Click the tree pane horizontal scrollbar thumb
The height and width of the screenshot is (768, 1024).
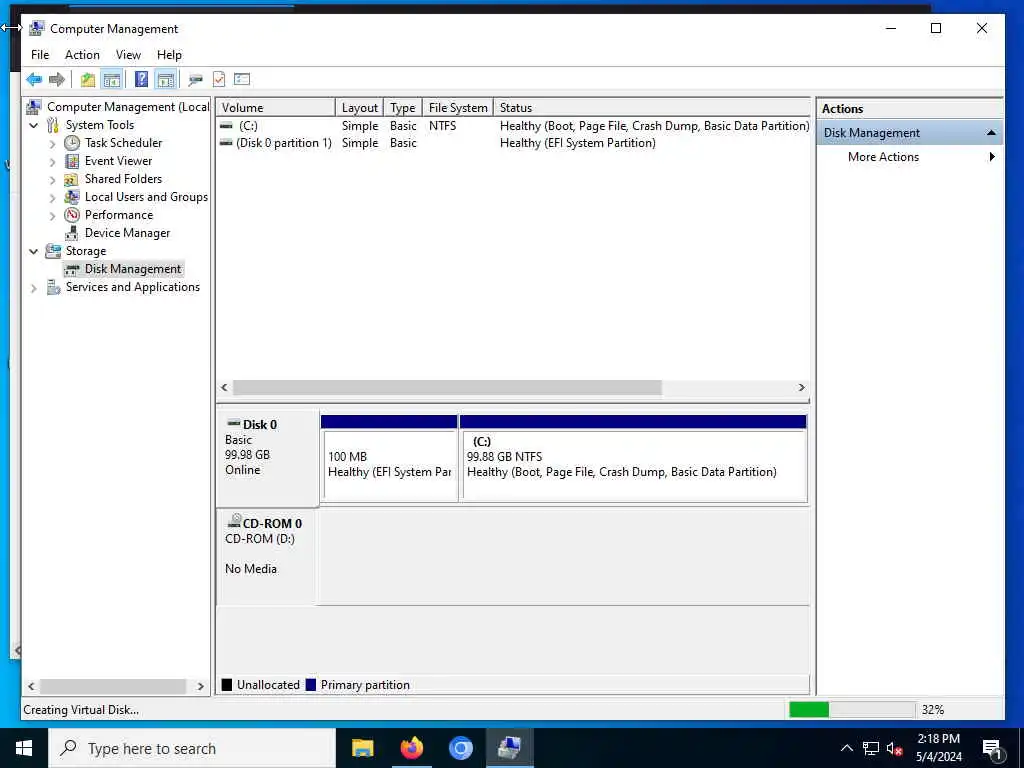[x=113, y=686]
